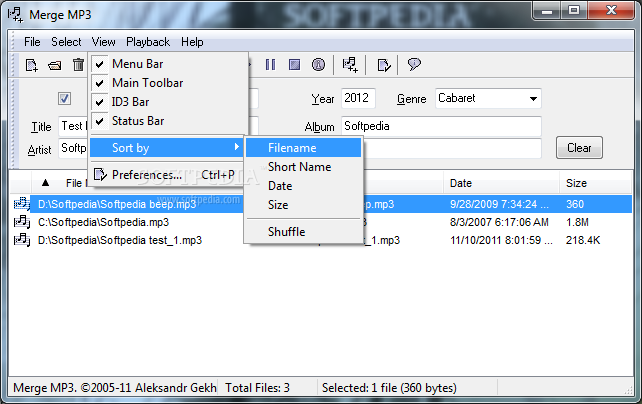This screenshot has width=642, height=404.
Task: Click the add files toolbar icon
Action: pos(32,65)
